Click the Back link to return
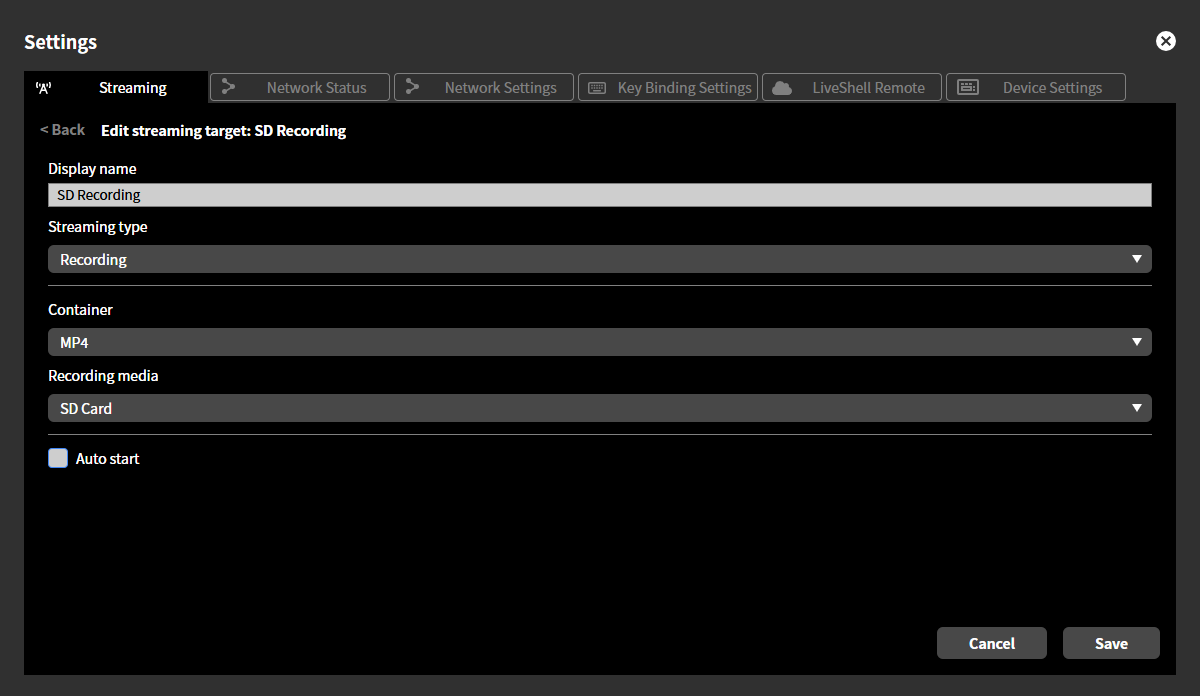The height and width of the screenshot is (696, 1200). pyautogui.click(x=62, y=129)
